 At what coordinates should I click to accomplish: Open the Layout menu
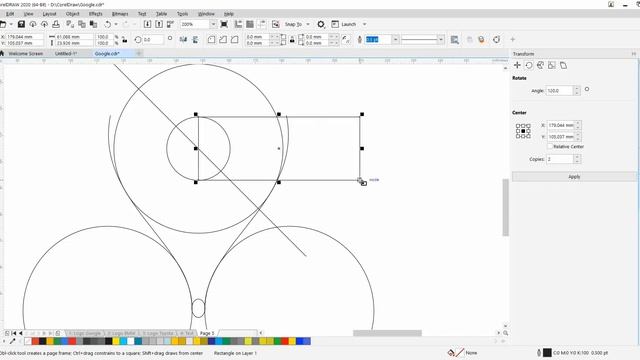click(49, 14)
